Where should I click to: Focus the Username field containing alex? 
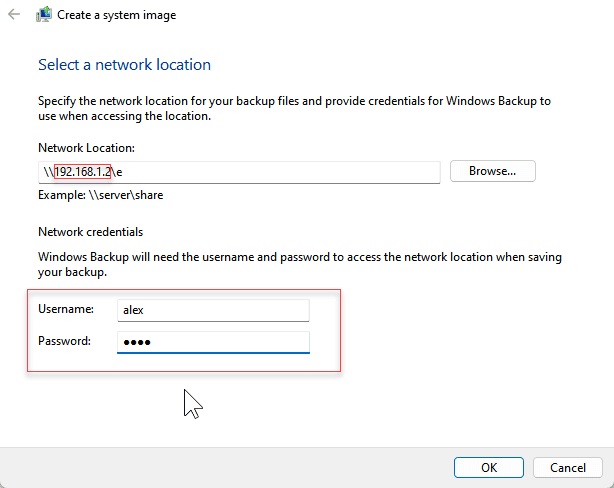click(213, 310)
